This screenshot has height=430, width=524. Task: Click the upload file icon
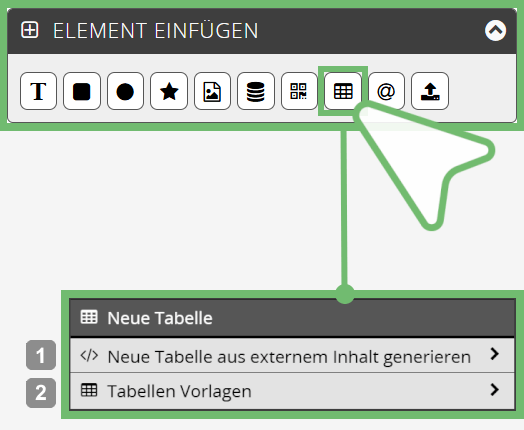tap(430, 91)
